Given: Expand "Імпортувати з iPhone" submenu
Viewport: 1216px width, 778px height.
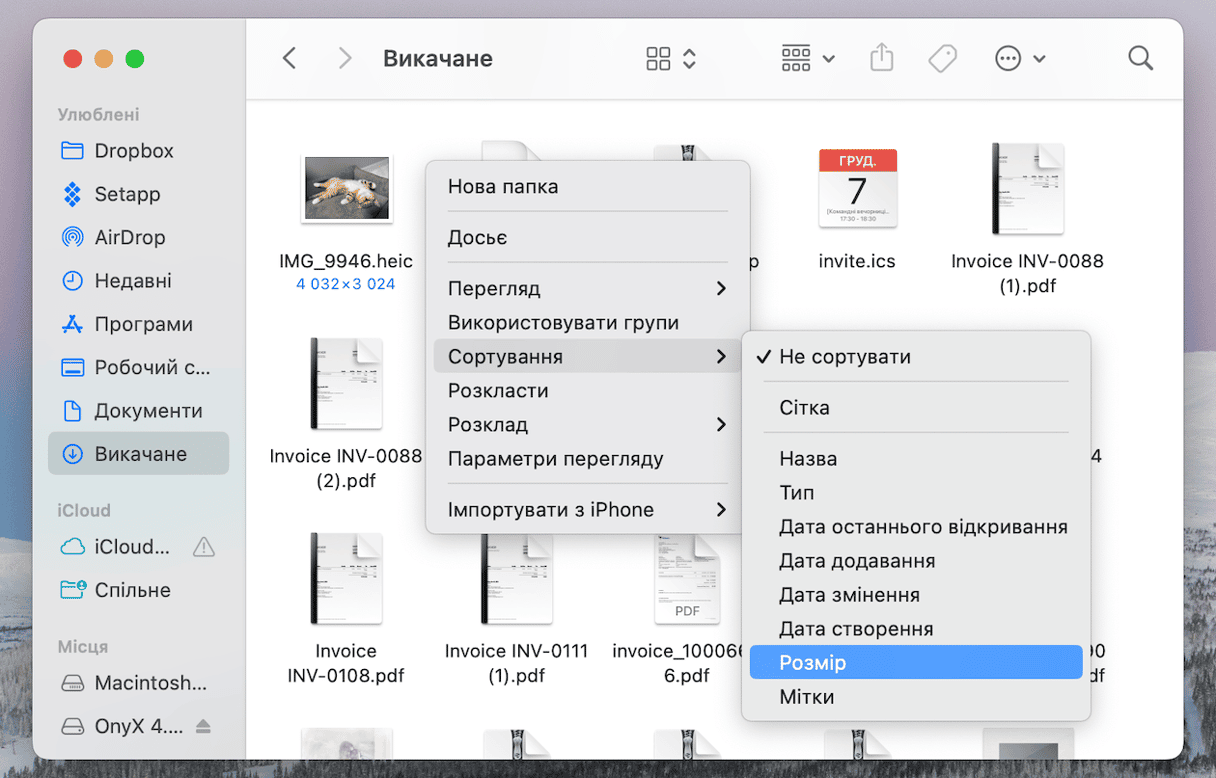Looking at the screenshot, I should tap(587, 510).
